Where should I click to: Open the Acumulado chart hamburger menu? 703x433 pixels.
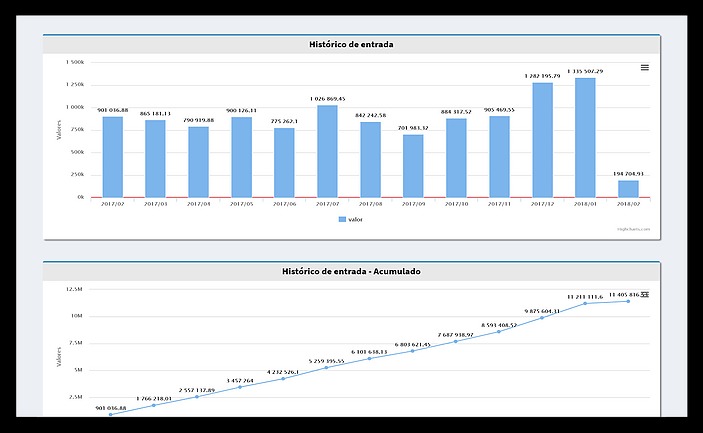[x=644, y=295]
